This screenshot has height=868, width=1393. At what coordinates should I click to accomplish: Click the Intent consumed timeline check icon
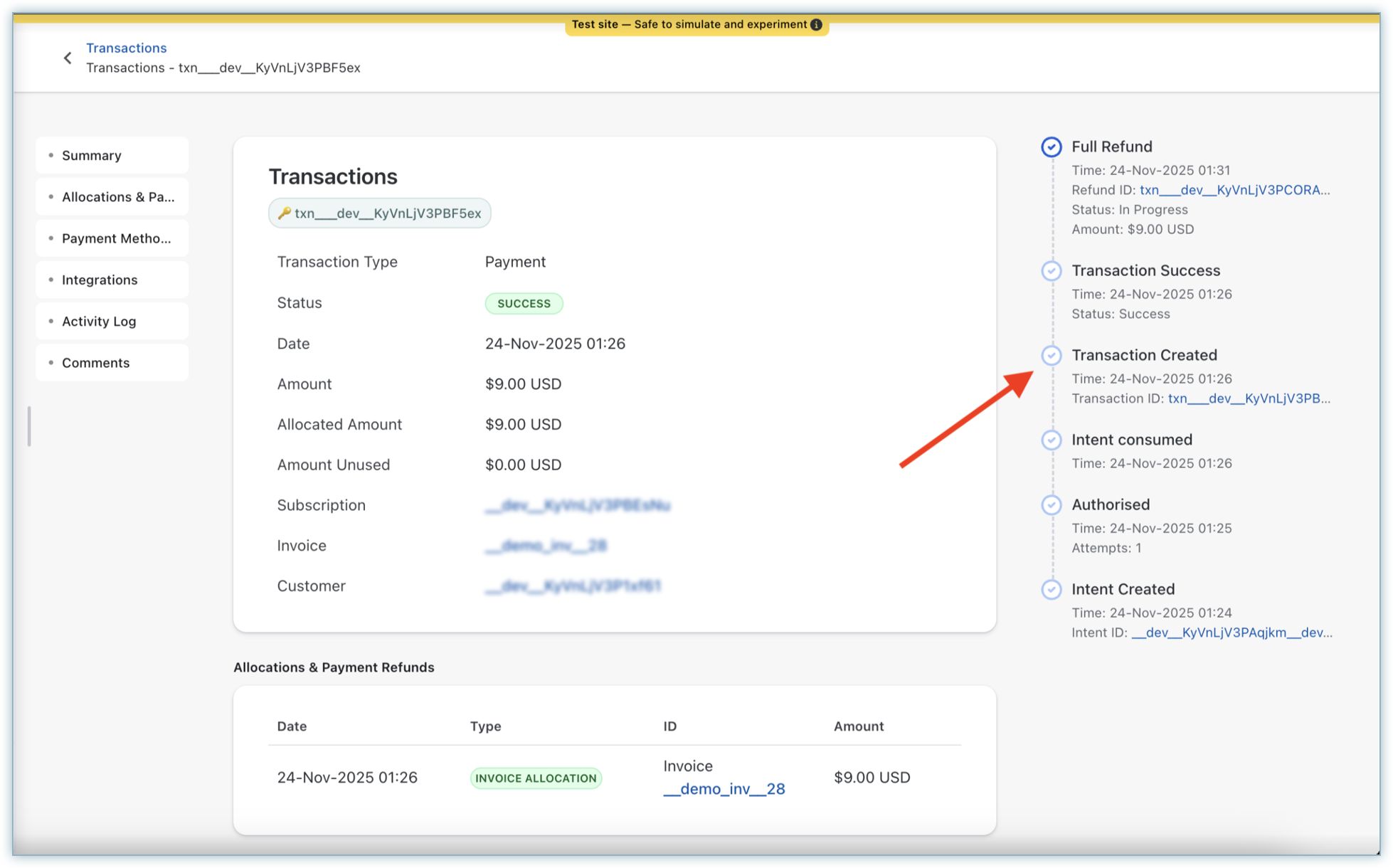tap(1051, 440)
